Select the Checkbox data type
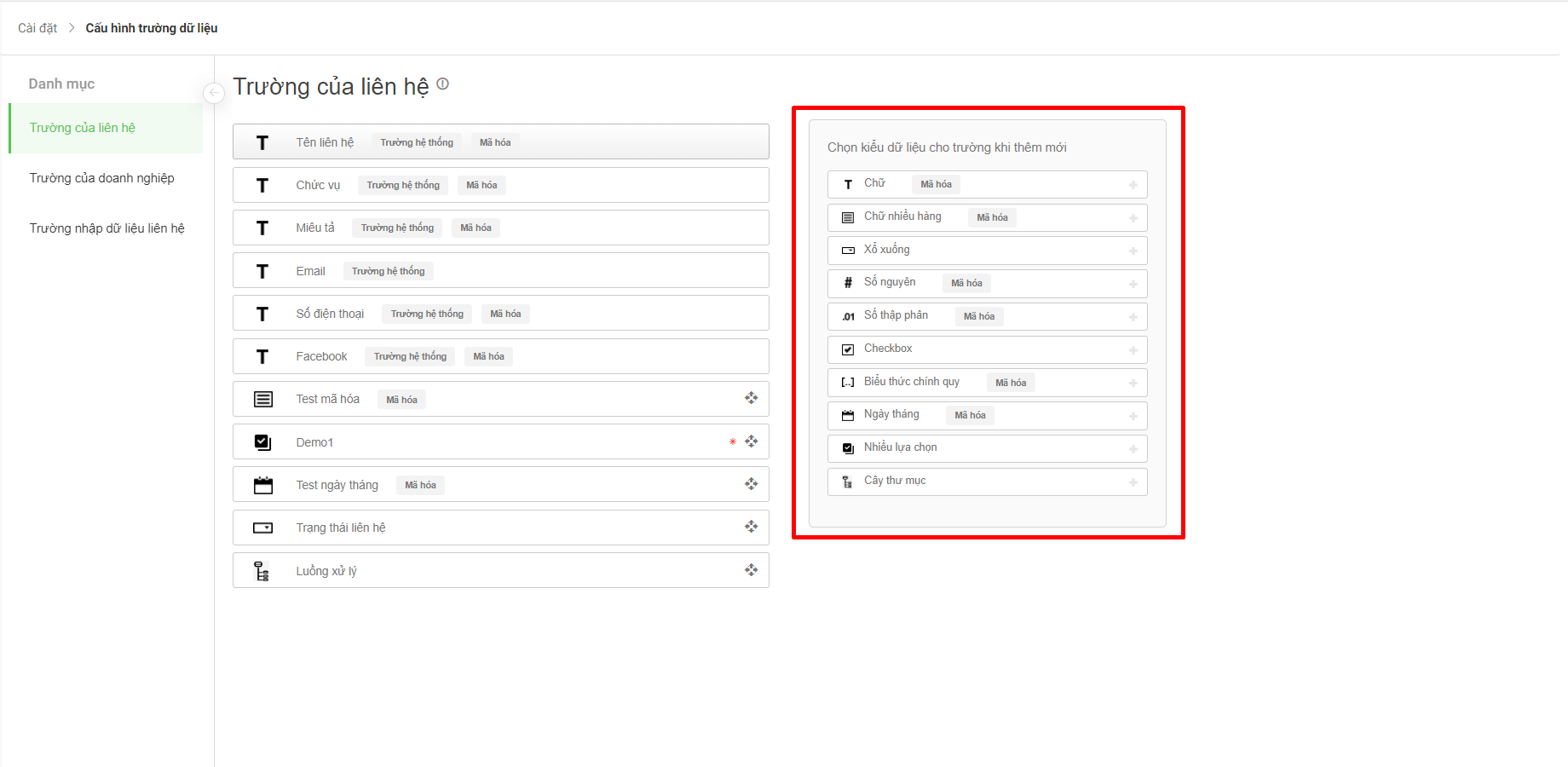 click(x=888, y=349)
